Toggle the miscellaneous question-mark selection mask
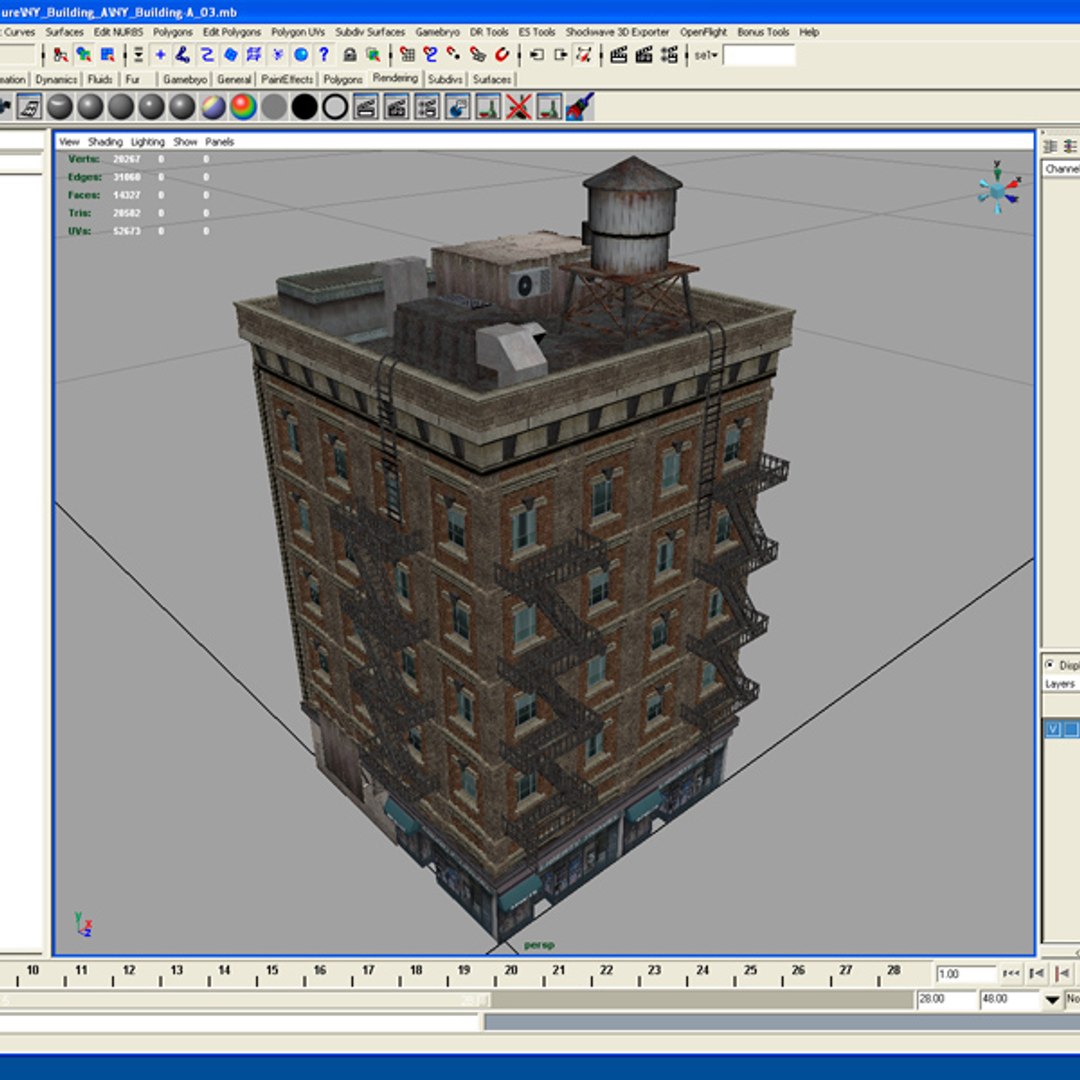 tap(324, 54)
